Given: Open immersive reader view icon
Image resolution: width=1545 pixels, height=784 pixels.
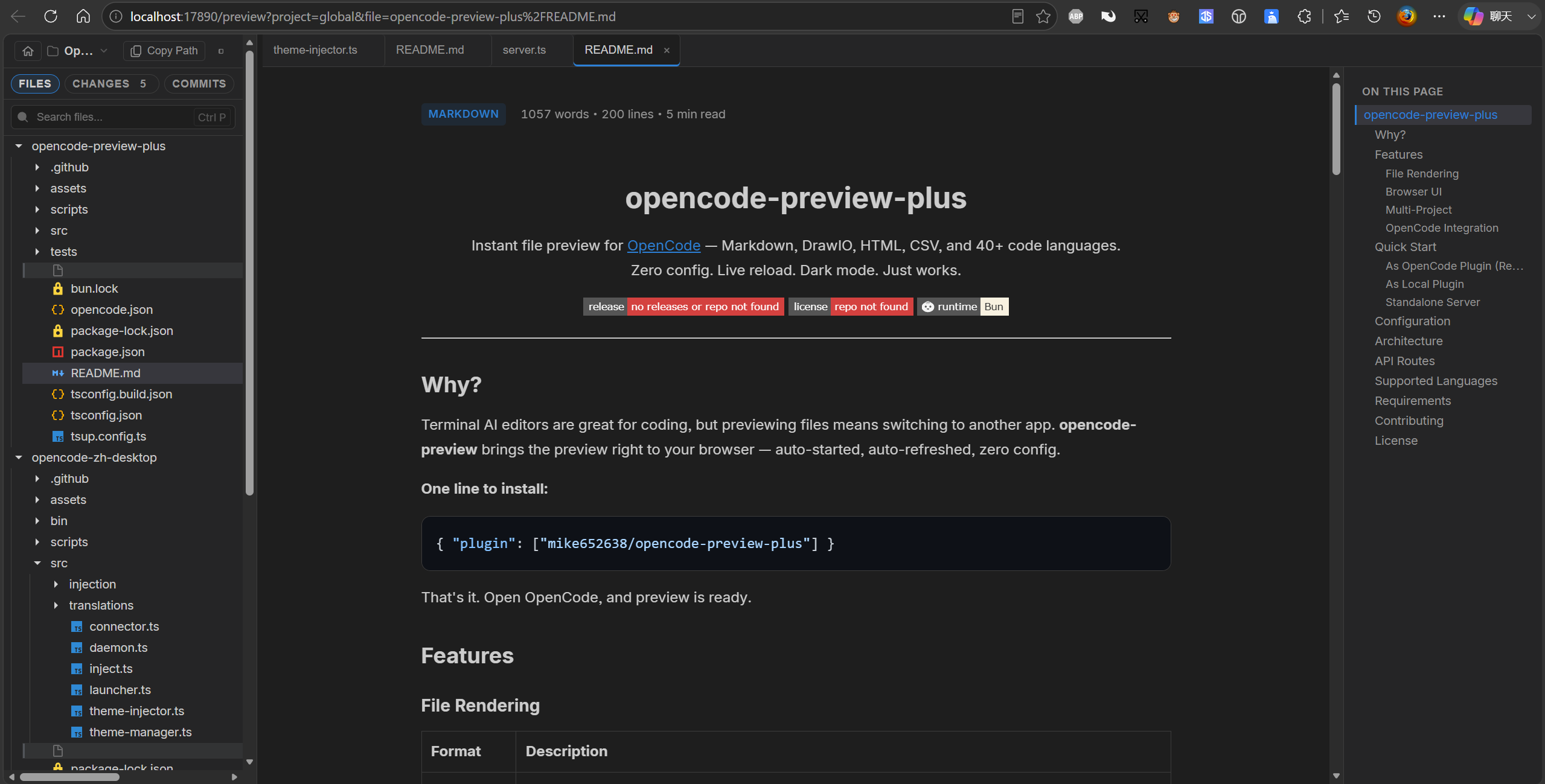Looking at the screenshot, I should click(x=1017, y=16).
